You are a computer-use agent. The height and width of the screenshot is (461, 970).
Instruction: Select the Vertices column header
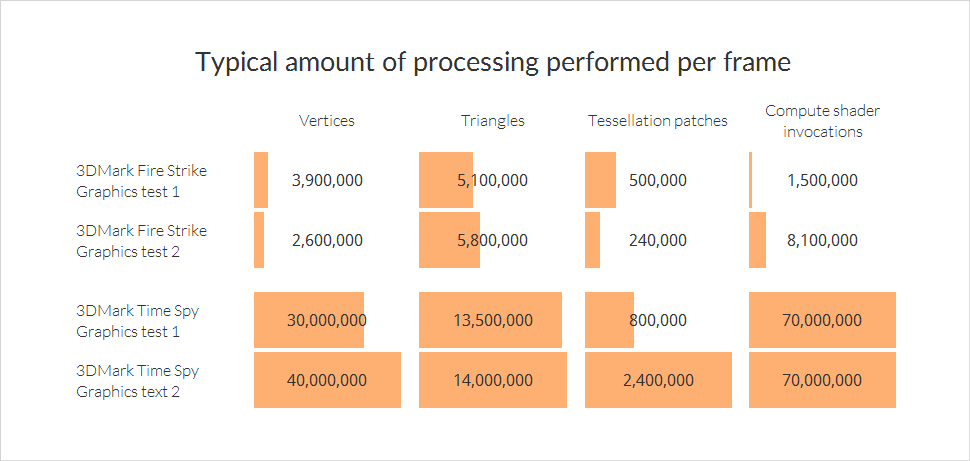[x=327, y=121]
